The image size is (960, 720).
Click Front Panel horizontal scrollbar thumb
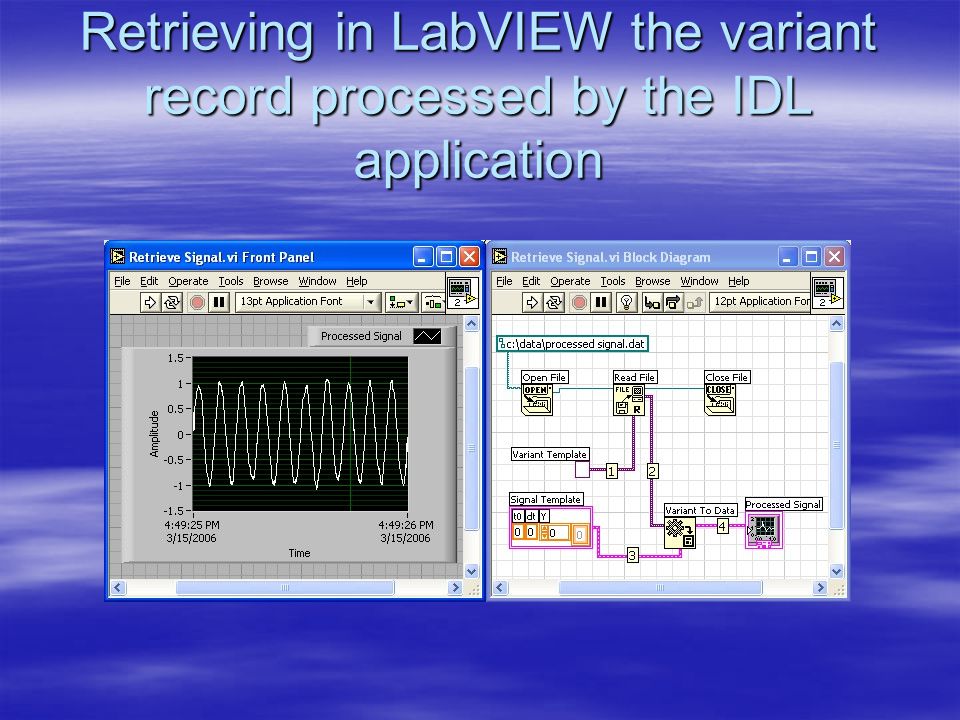coord(285,588)
